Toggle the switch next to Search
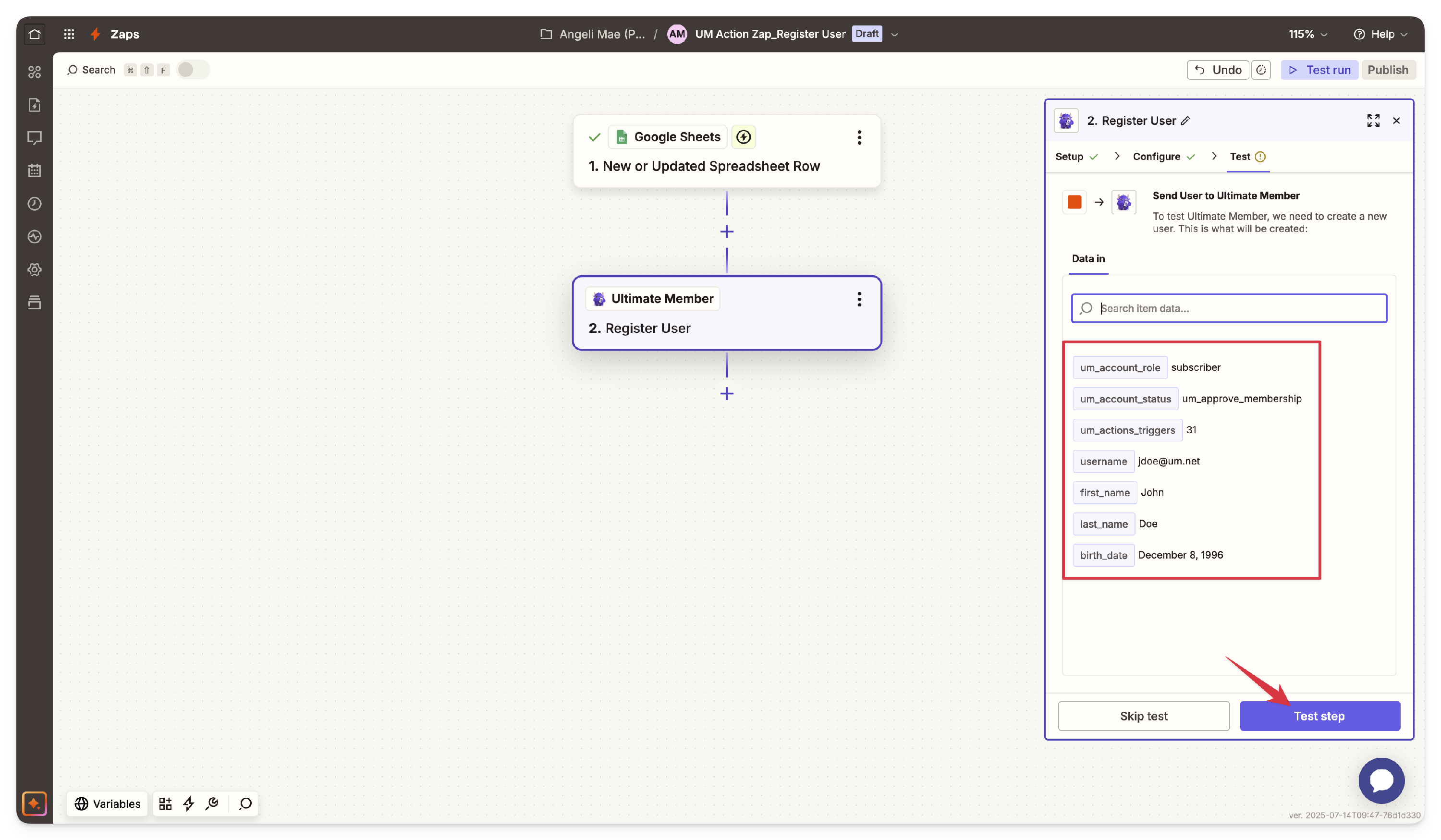Viewport: 1441px width, 840px height. tap(193, 70)
